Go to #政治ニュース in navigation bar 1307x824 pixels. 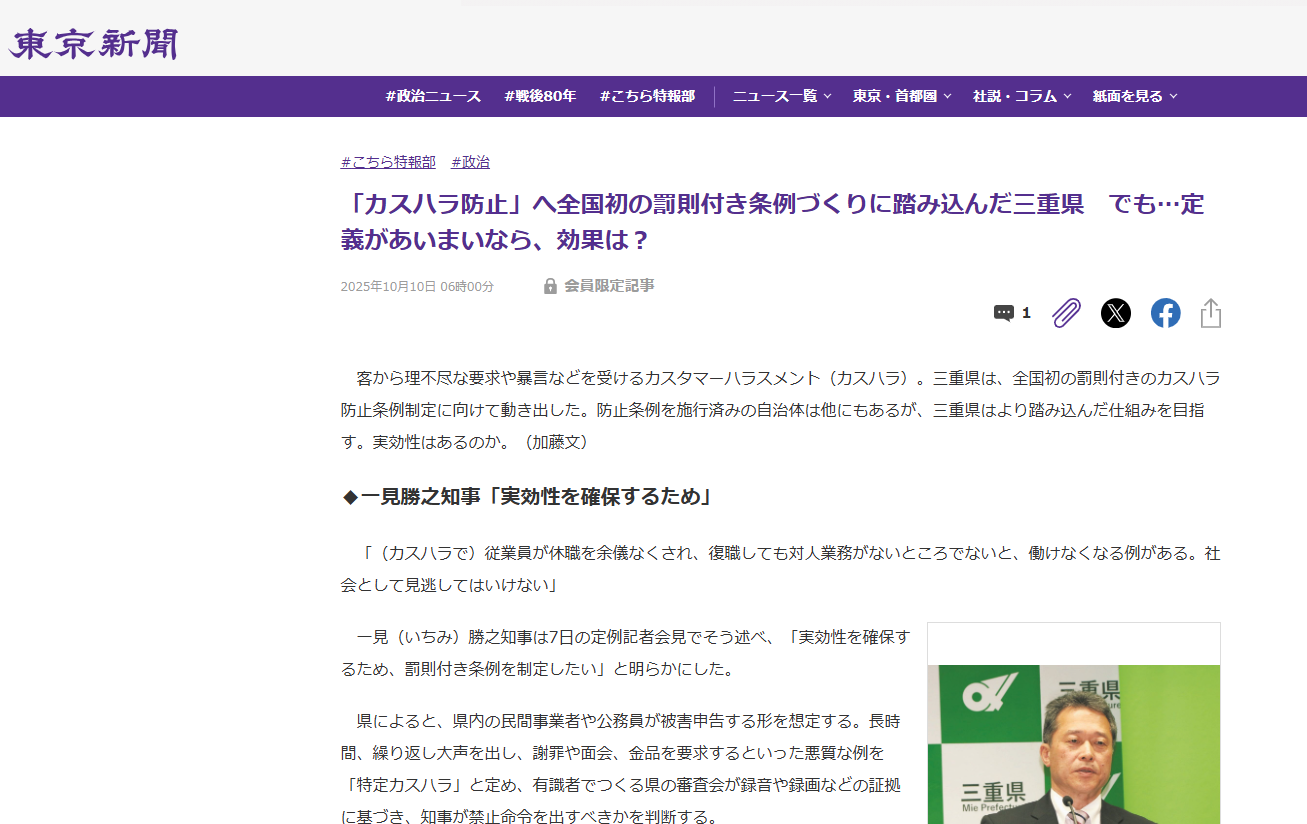433,96
